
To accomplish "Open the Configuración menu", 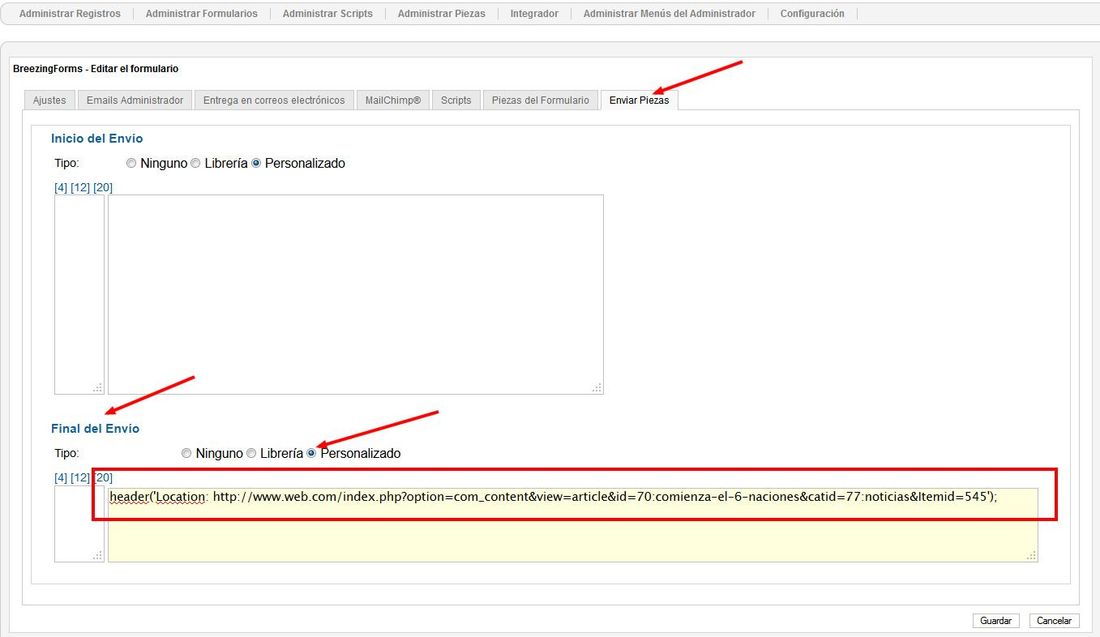I will [x=812, y=13].
